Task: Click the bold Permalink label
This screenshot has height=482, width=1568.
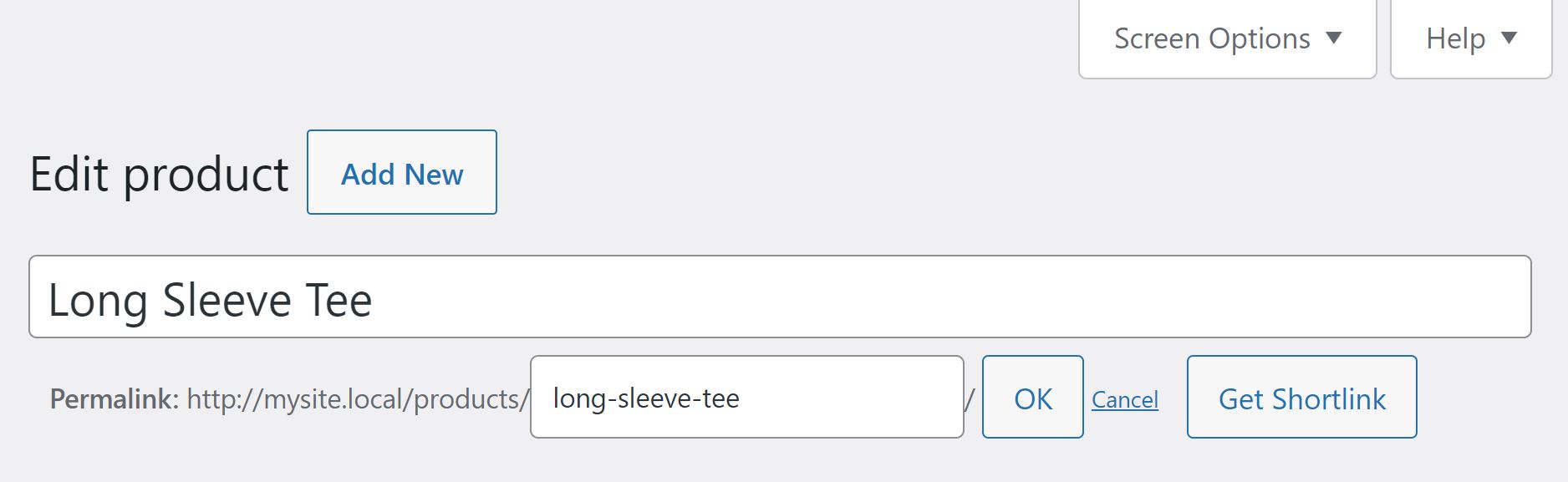Action: (x=115, y=399)
